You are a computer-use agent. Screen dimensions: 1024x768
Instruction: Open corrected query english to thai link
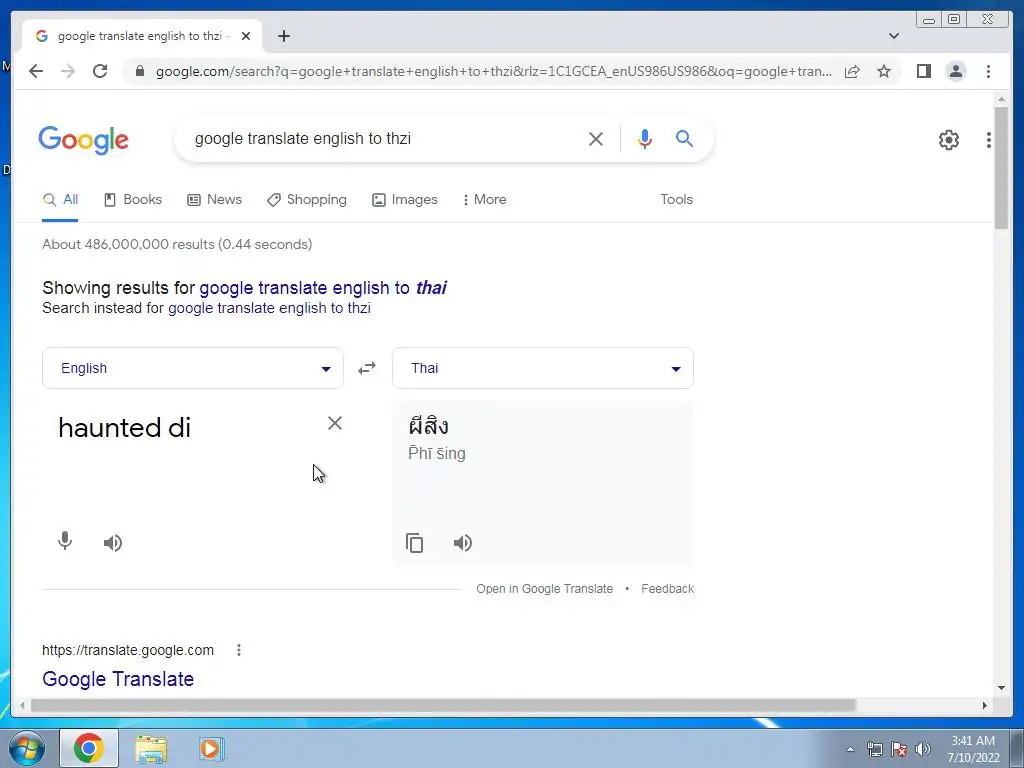pos(323,288)
